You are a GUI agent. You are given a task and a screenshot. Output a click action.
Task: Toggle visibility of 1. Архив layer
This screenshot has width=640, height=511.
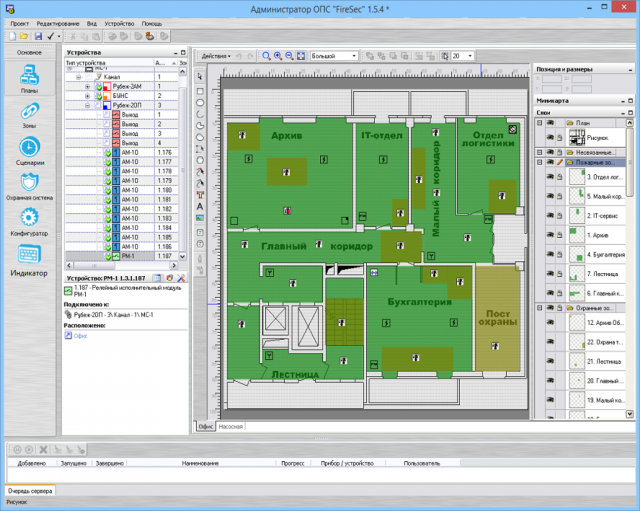click(550, 234)
